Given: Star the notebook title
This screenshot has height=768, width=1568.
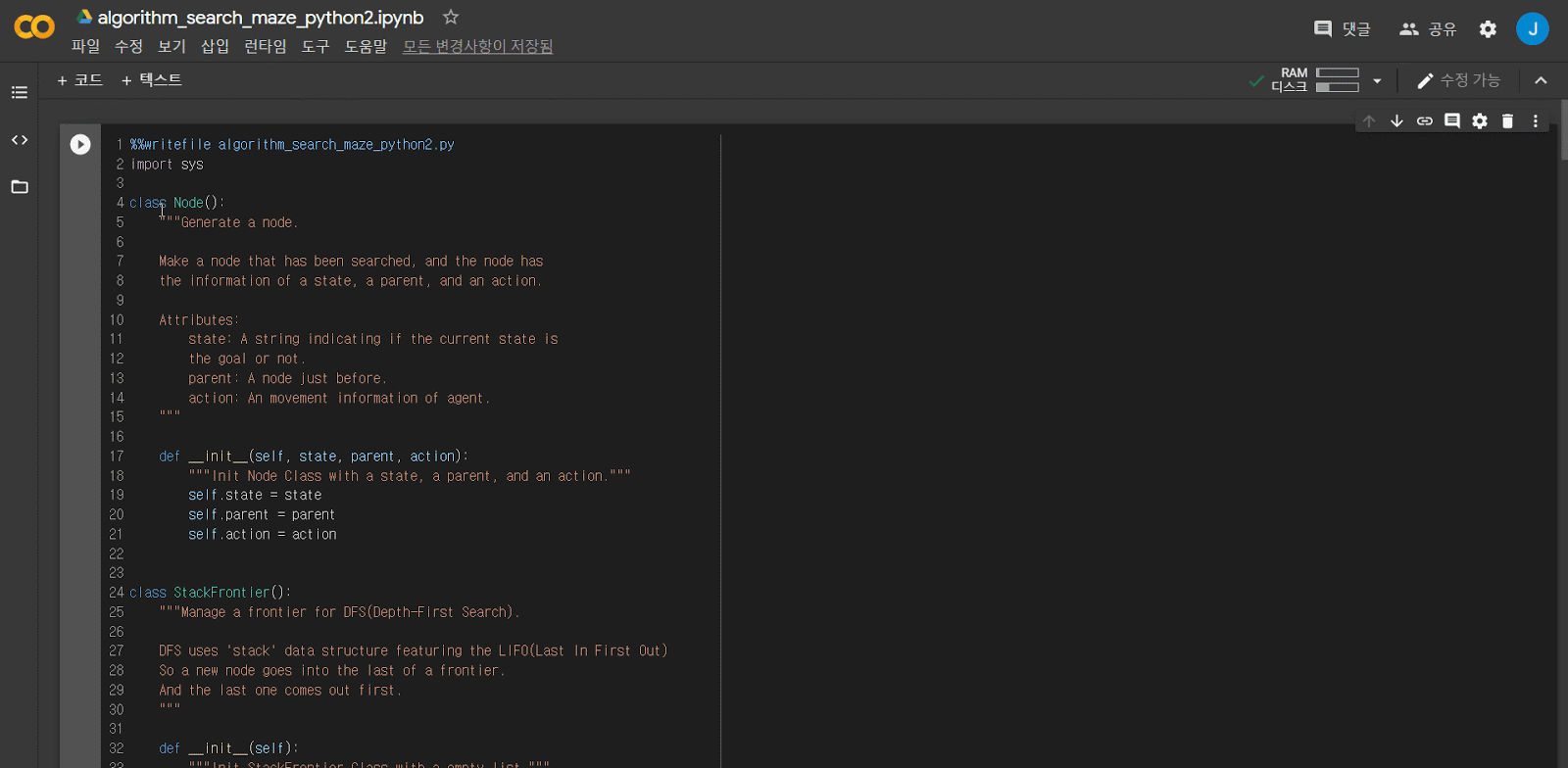Looking at the screenshot, I should [451, 17].
